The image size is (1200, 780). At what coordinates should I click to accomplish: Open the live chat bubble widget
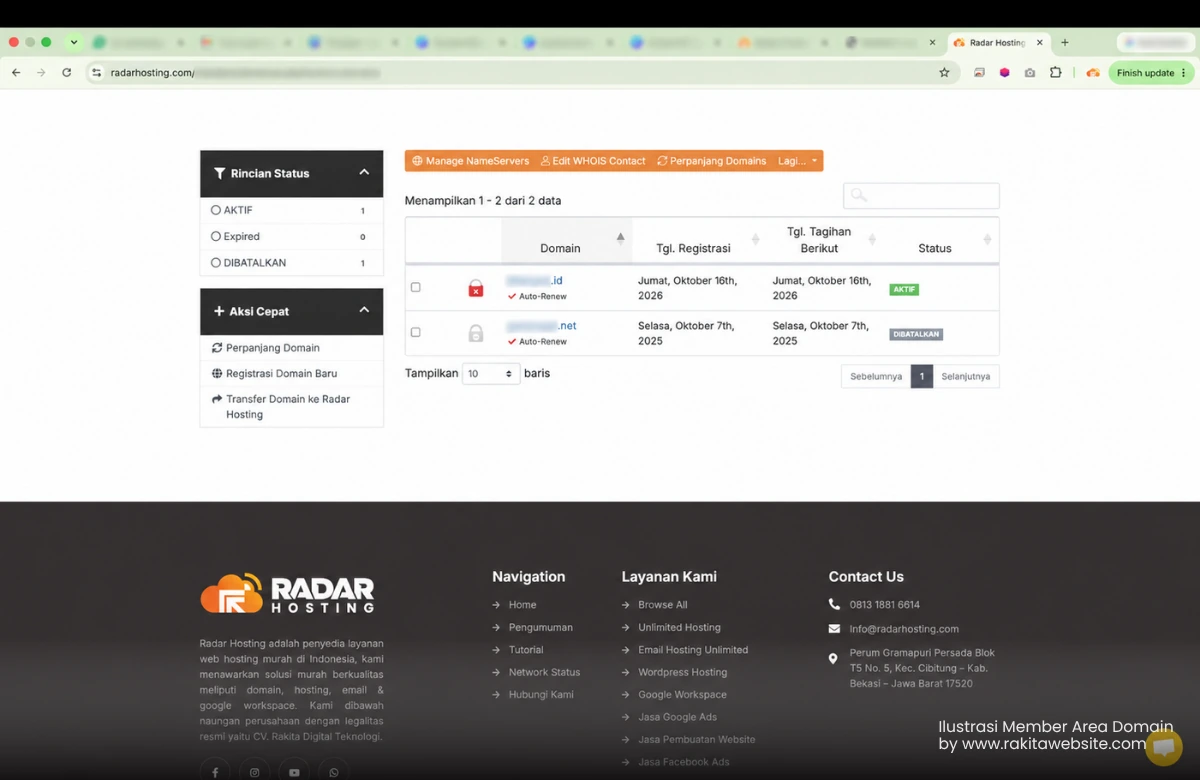1163,747
